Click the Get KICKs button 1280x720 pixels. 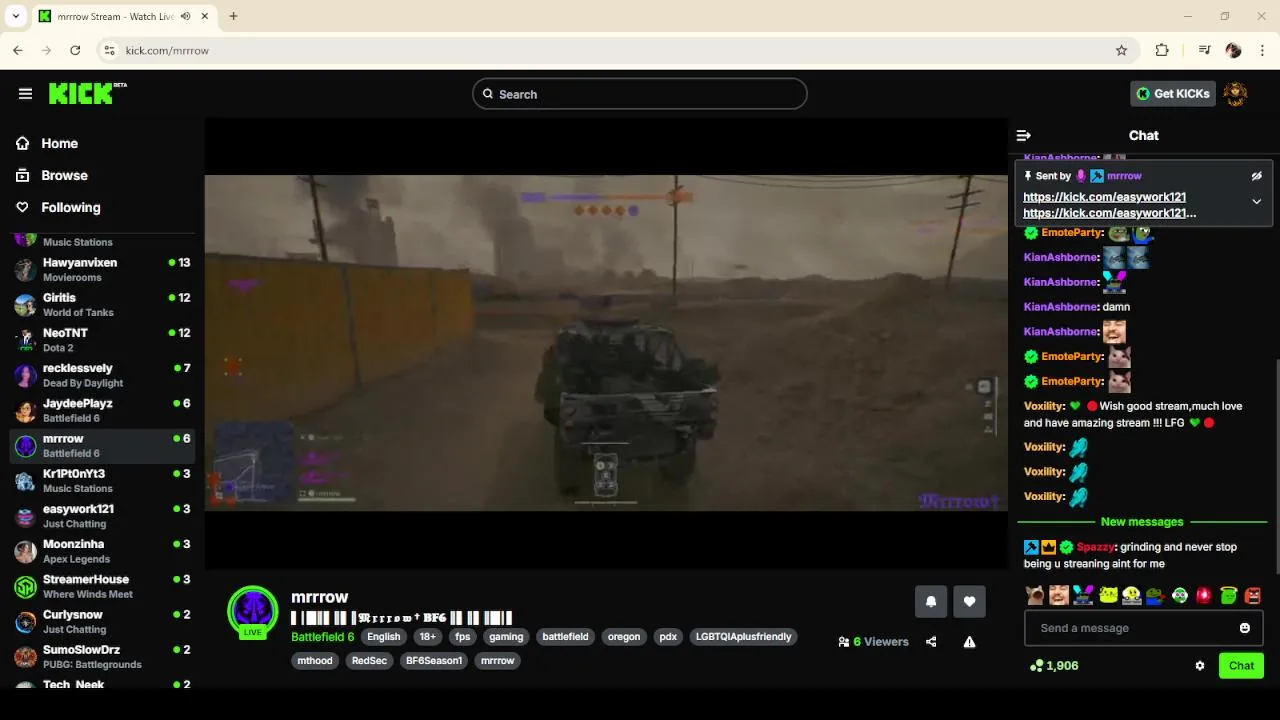click(1173, 94)
